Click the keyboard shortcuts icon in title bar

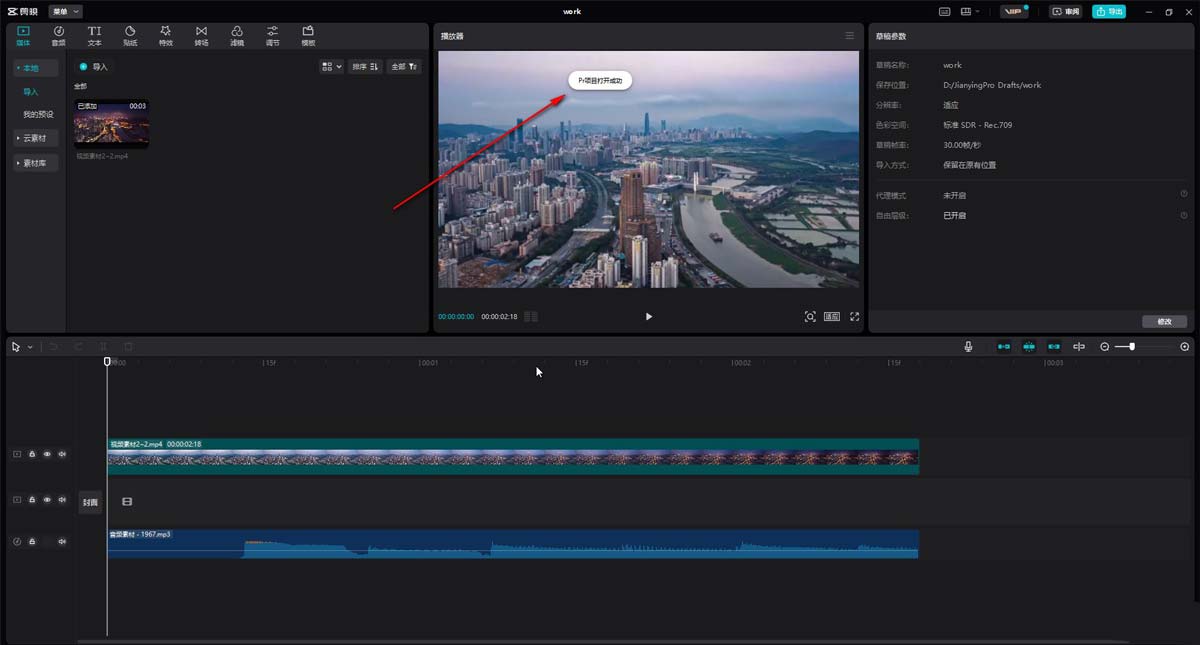coord(945,12)
